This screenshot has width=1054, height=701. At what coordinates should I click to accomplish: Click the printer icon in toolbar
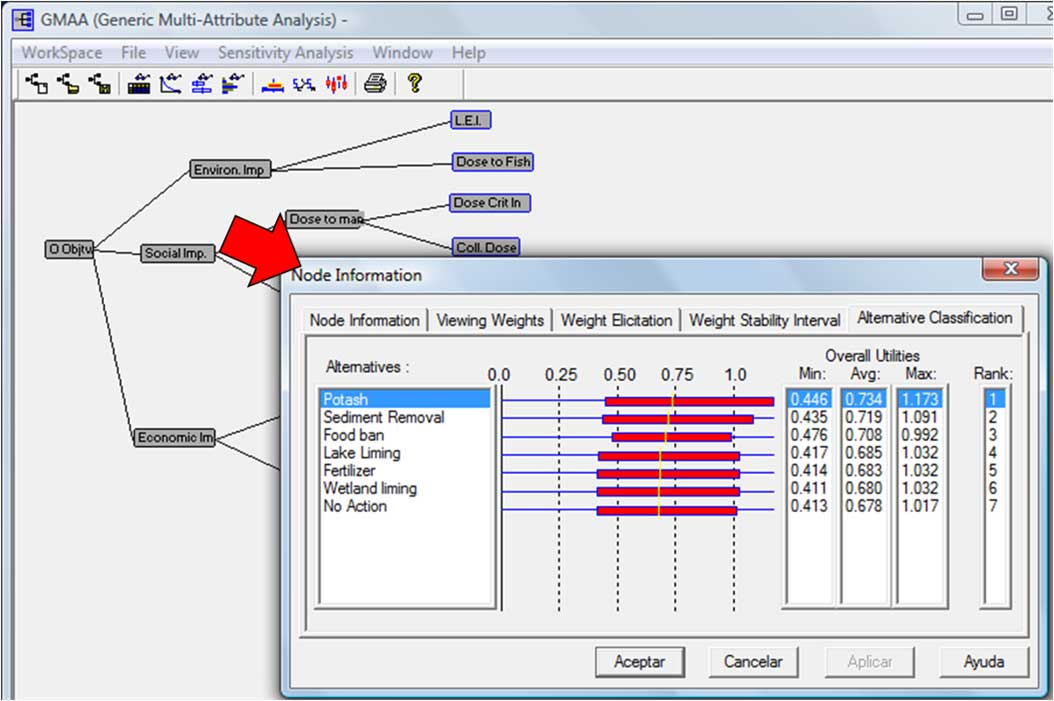[x=375, y=85]
